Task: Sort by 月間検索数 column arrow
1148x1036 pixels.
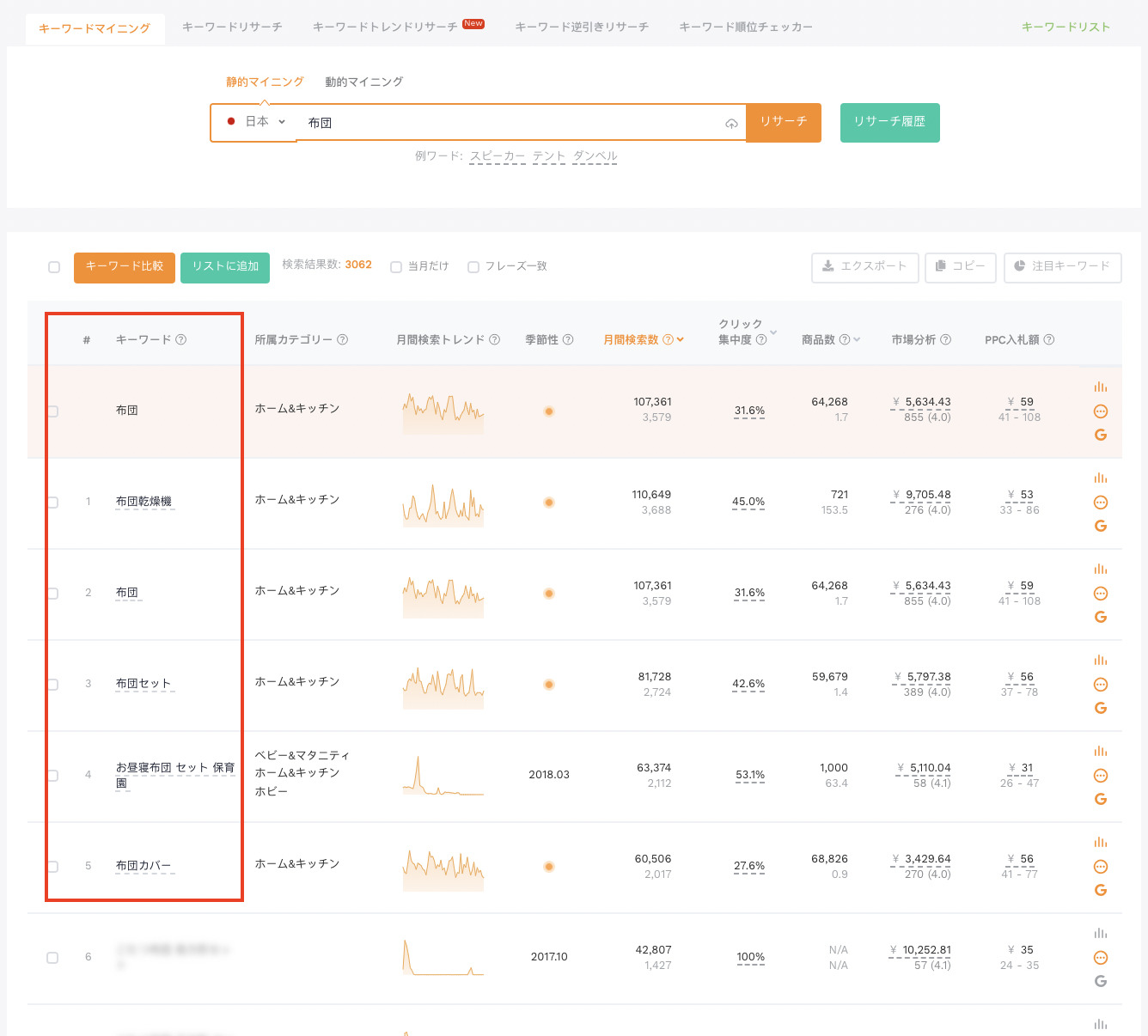Action: [681, 339]
